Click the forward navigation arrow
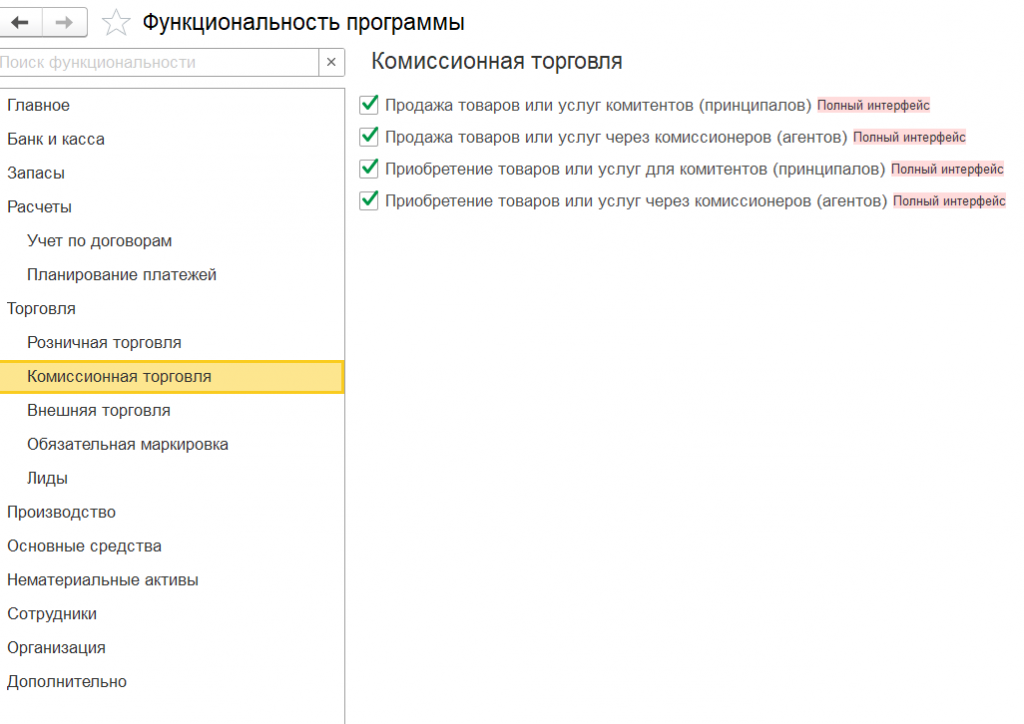Image resolution: width=1024 pixels, height=724 pixels. [64, 22]
